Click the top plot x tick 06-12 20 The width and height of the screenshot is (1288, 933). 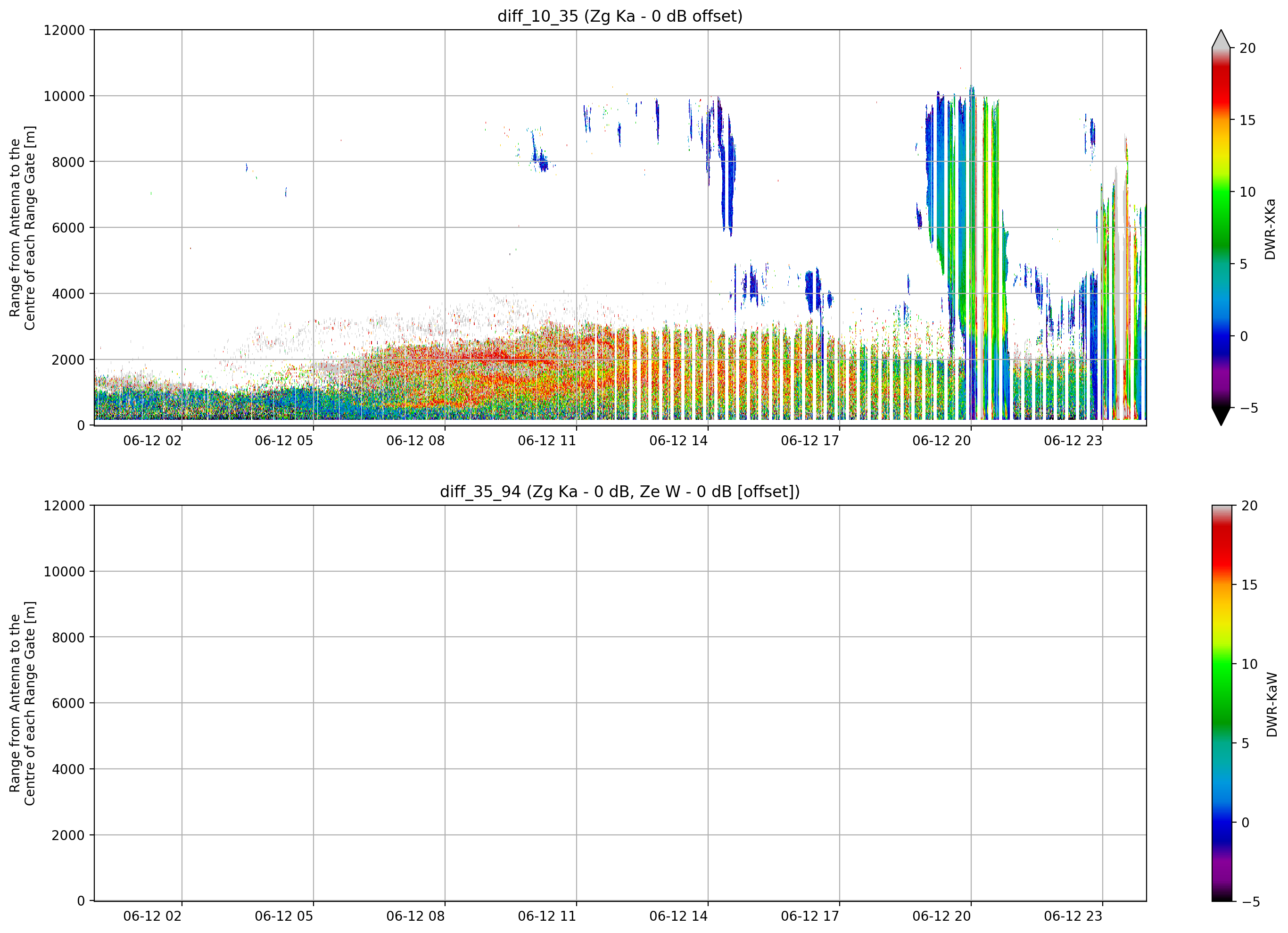tap(941, 441)
